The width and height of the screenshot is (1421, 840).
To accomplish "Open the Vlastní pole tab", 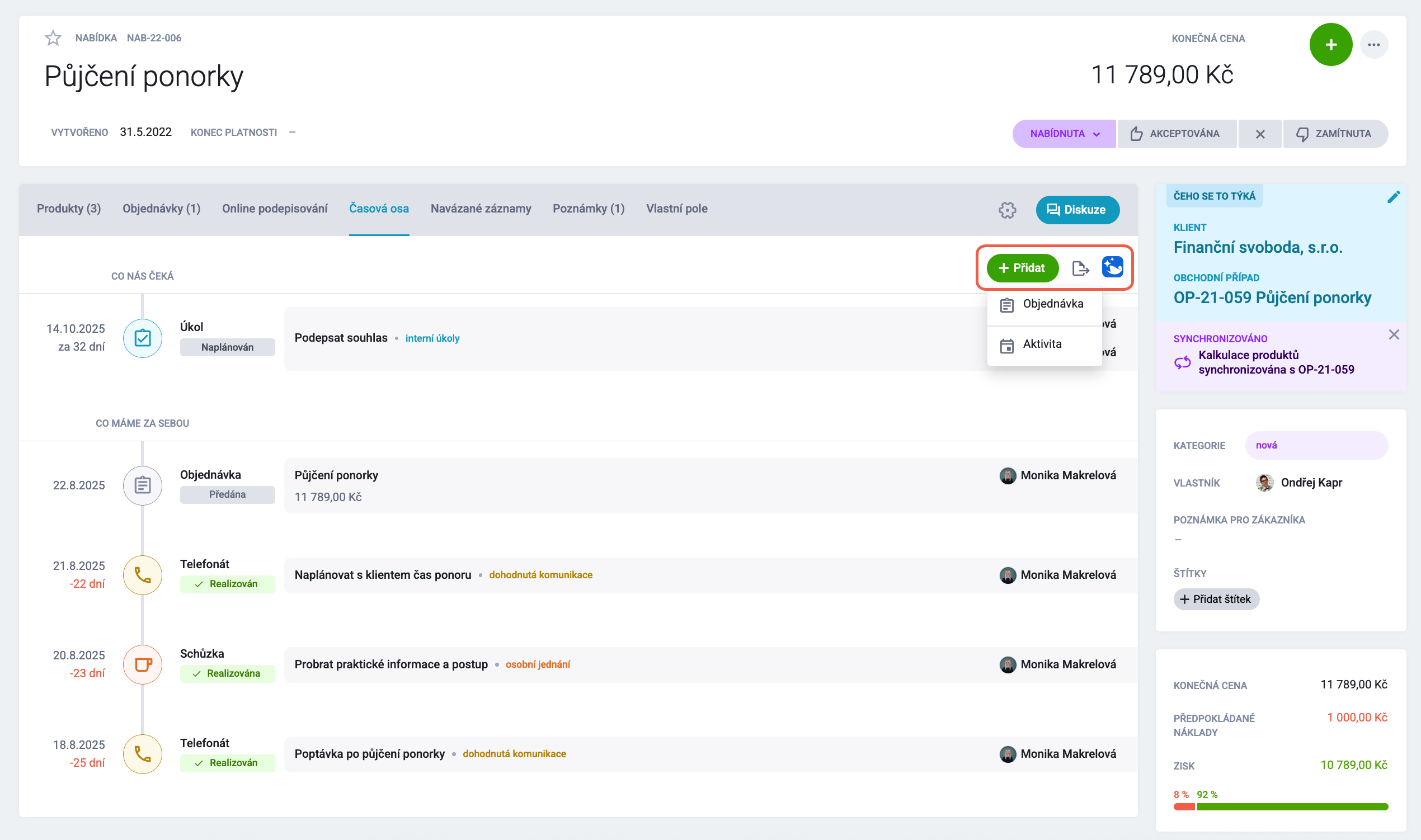I will (676, 208).
